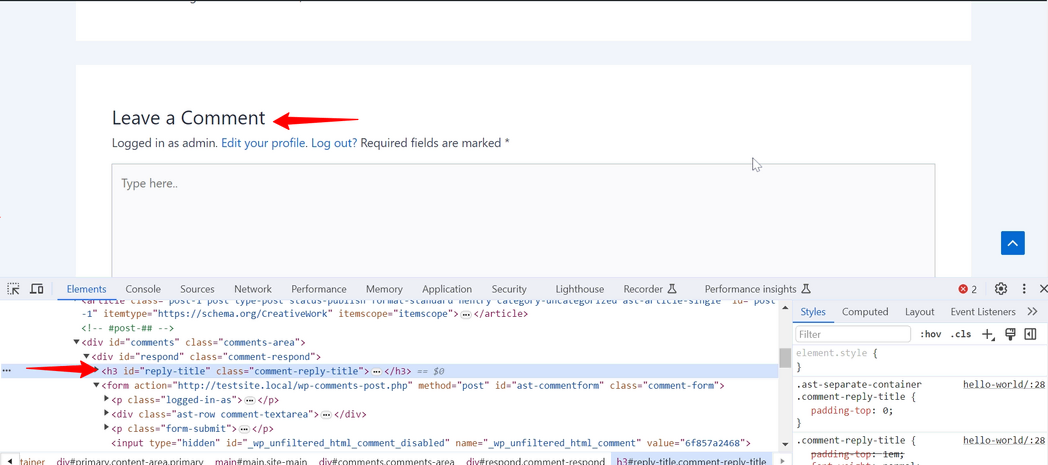1048x465 pixels.
Task: Open DevTools settings gear
Action: (1001, 289)
